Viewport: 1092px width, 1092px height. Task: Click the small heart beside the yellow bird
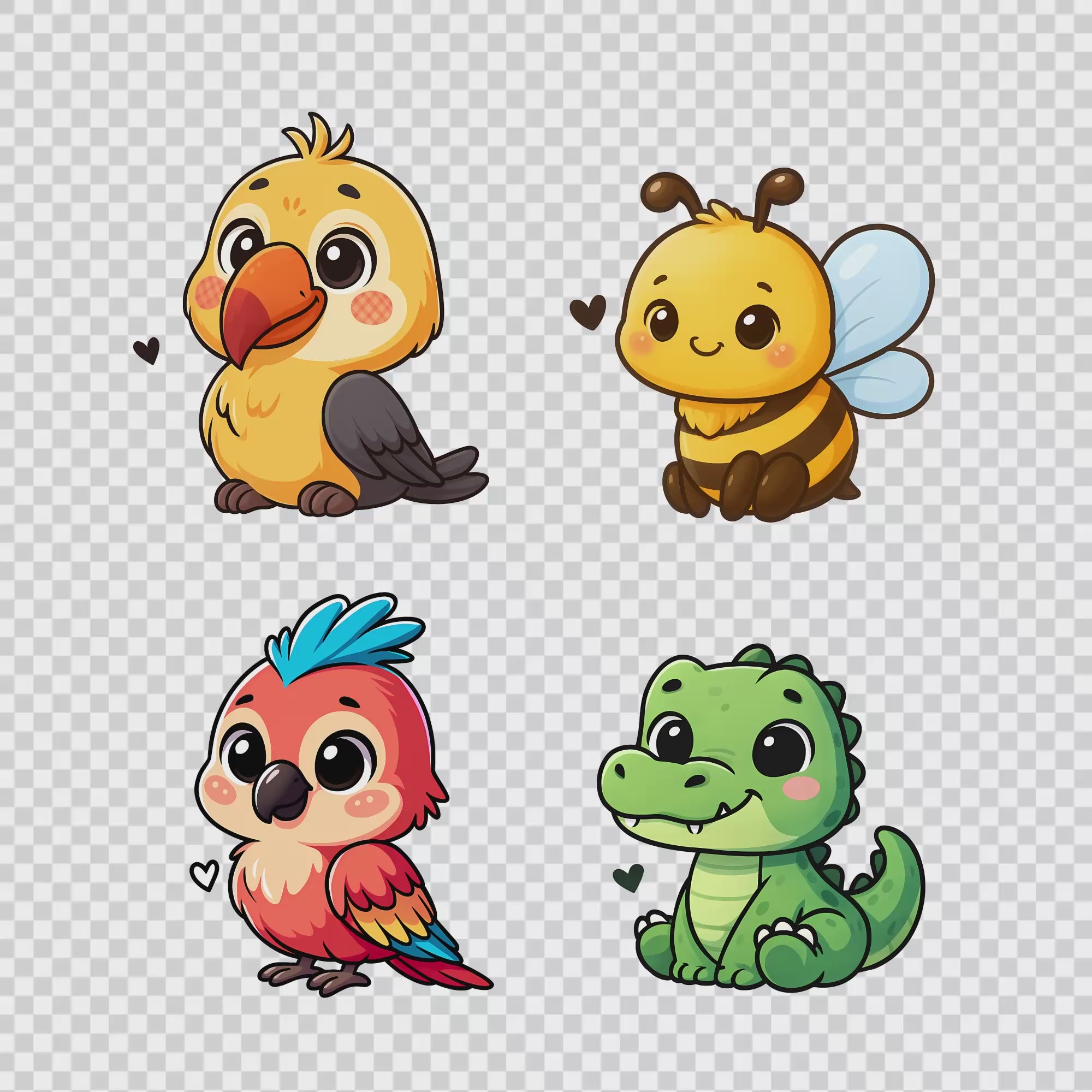(x=147, y=351)
